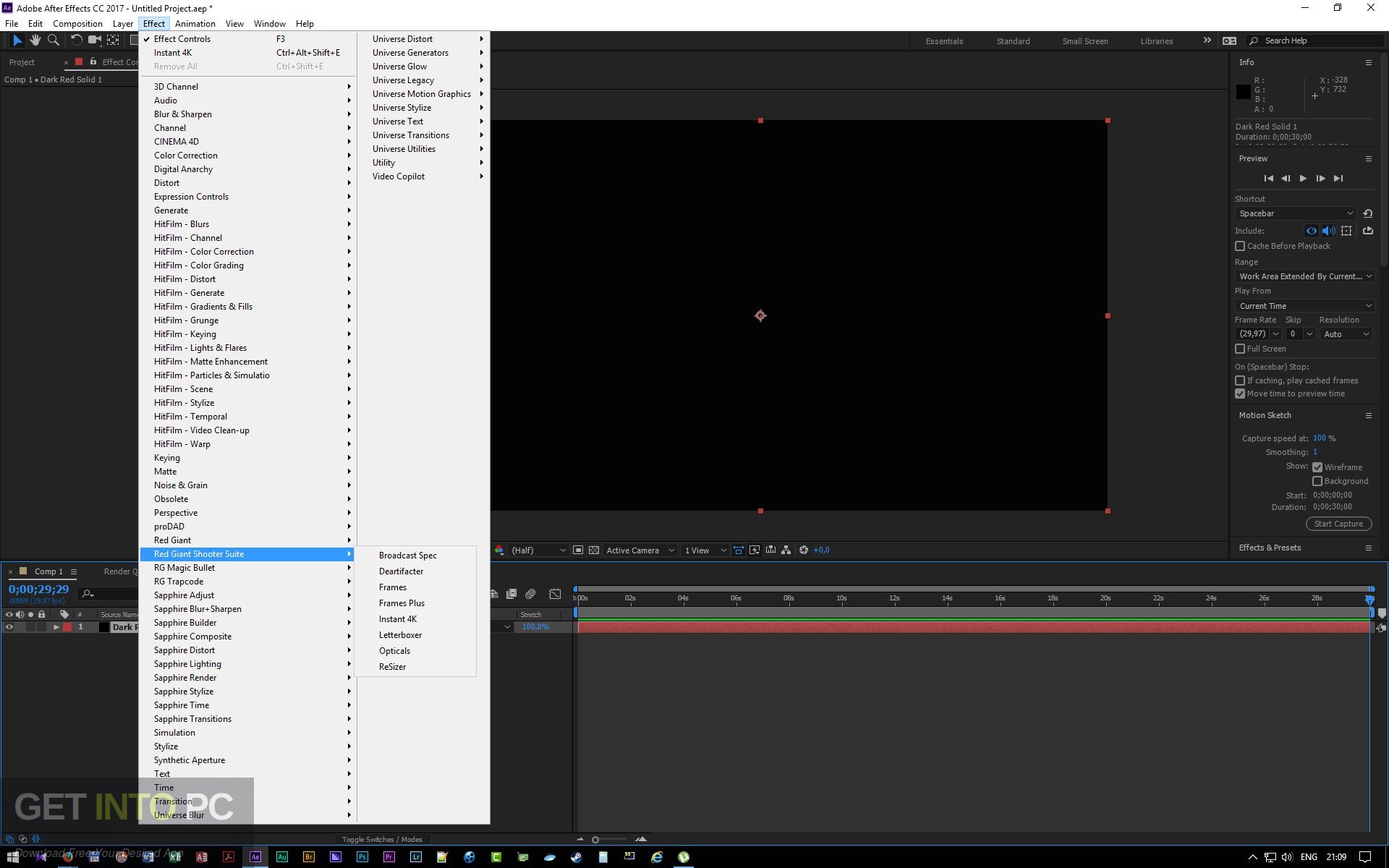This screenshot has width=1389, height=868.
Task: Open the Animation menu
Action: (195, 24)
